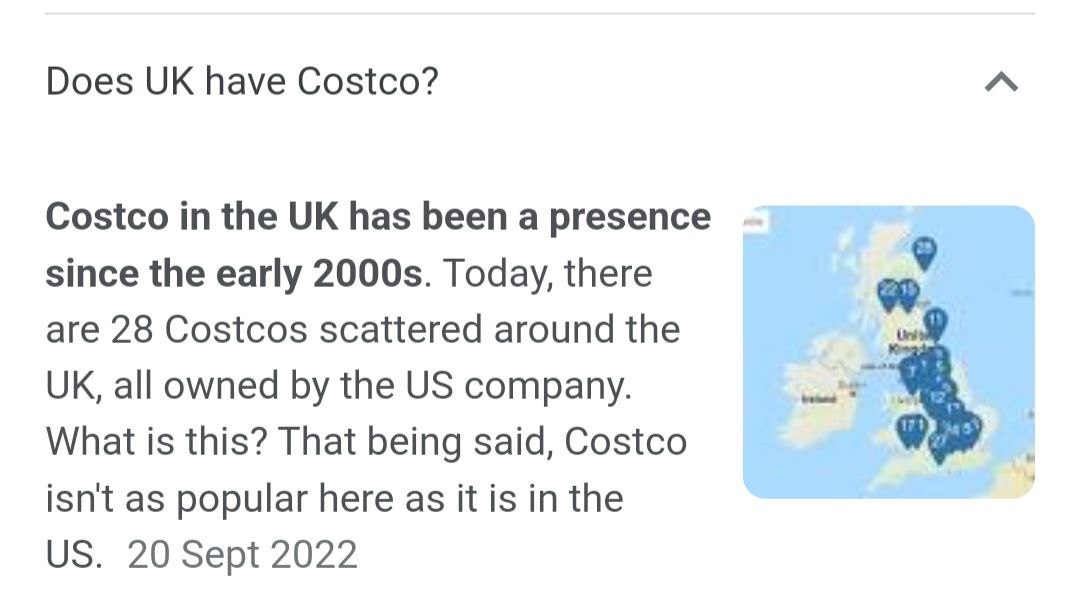Click the "20 Sept 2022" date text
Image resolution: width=1080 pixels, height=597 pixels.
(242, 554)
